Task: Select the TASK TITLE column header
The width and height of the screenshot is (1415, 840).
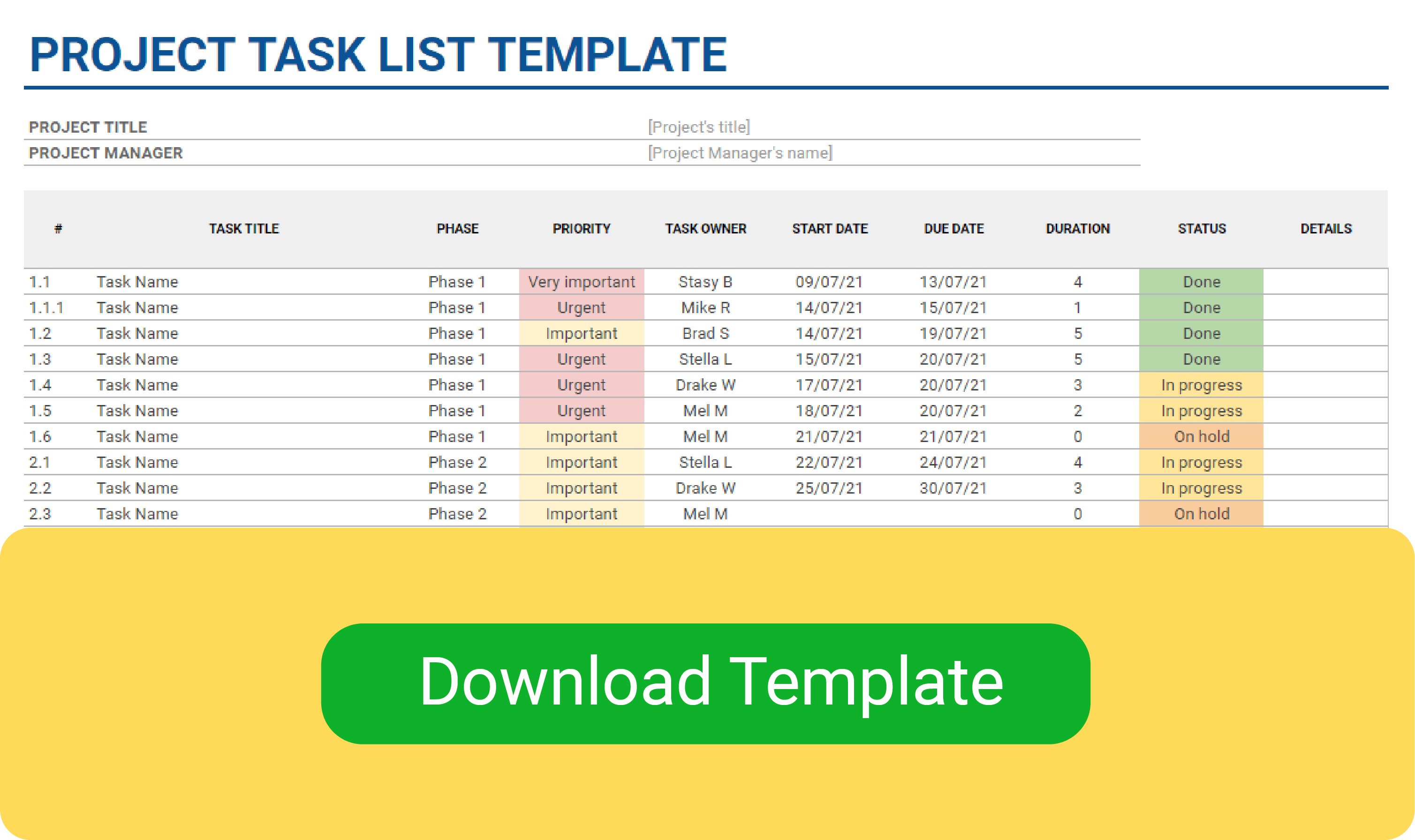Action: pyautogui.click(x=244, y=229)
